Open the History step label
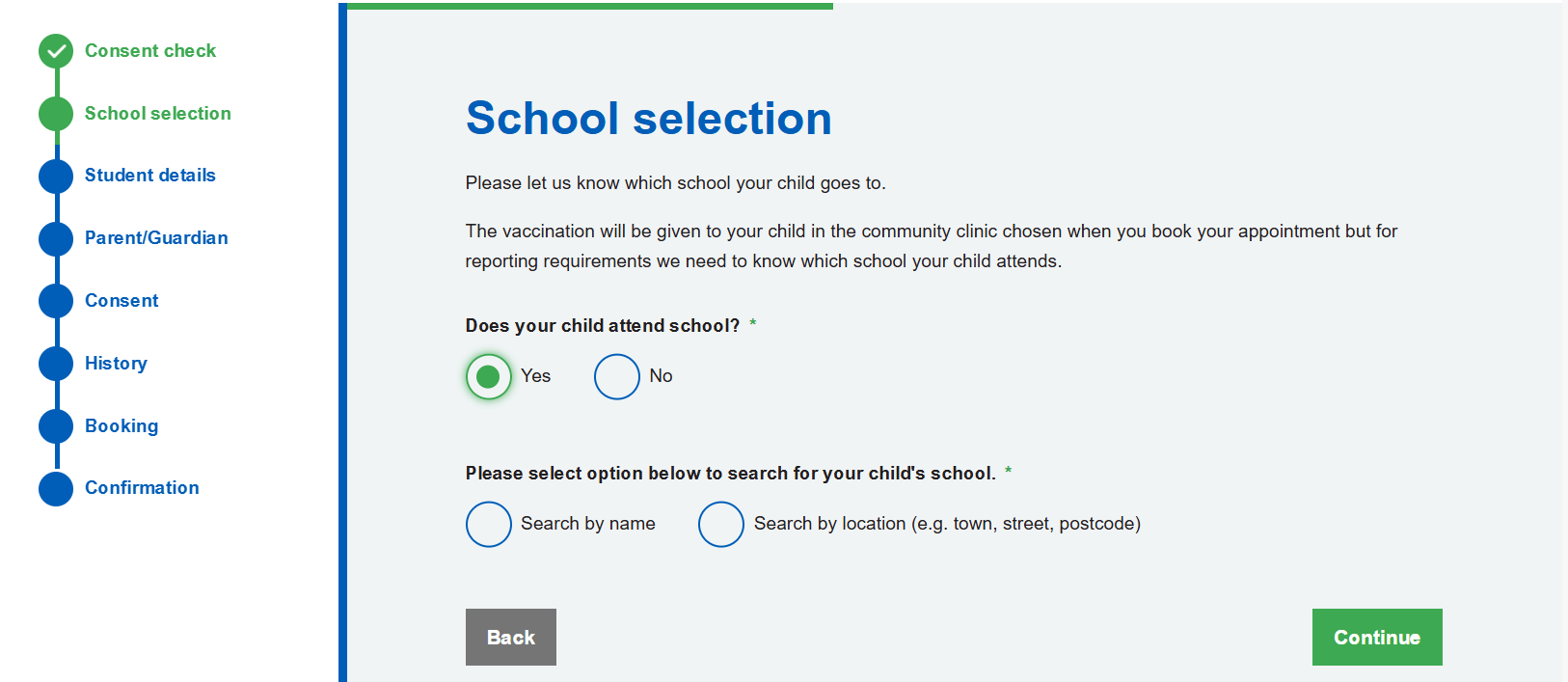The image size is (1568, 682). [x=116, y=364]
